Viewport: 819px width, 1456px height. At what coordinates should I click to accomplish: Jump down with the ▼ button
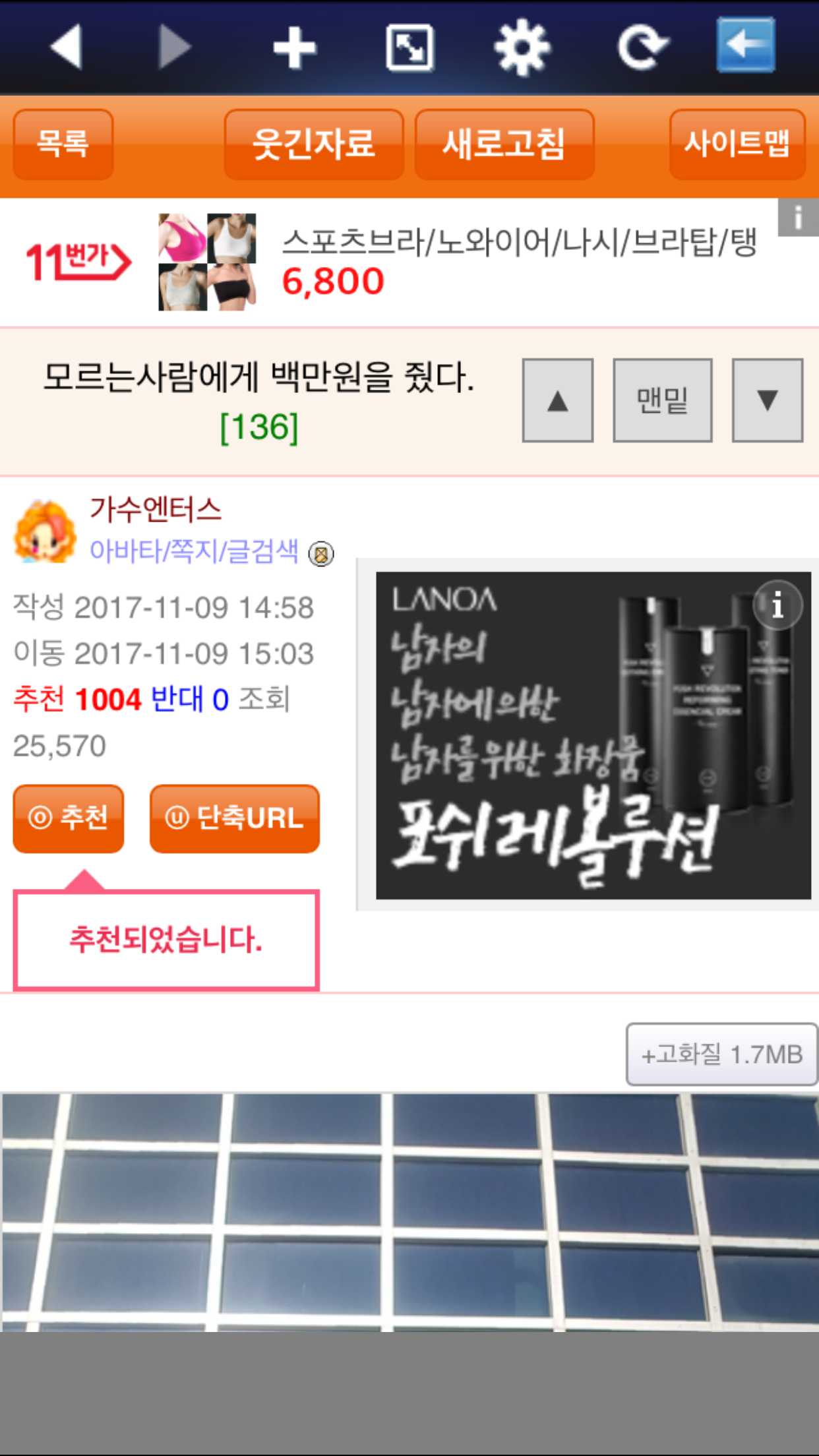point(768,400)
